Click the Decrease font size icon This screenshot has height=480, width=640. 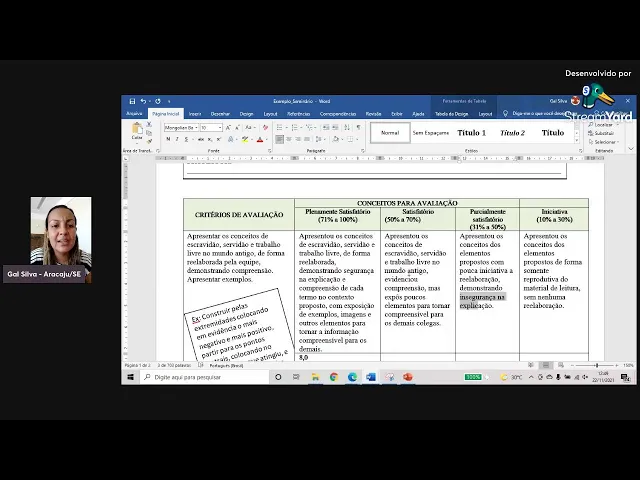[x=237, y=128]
